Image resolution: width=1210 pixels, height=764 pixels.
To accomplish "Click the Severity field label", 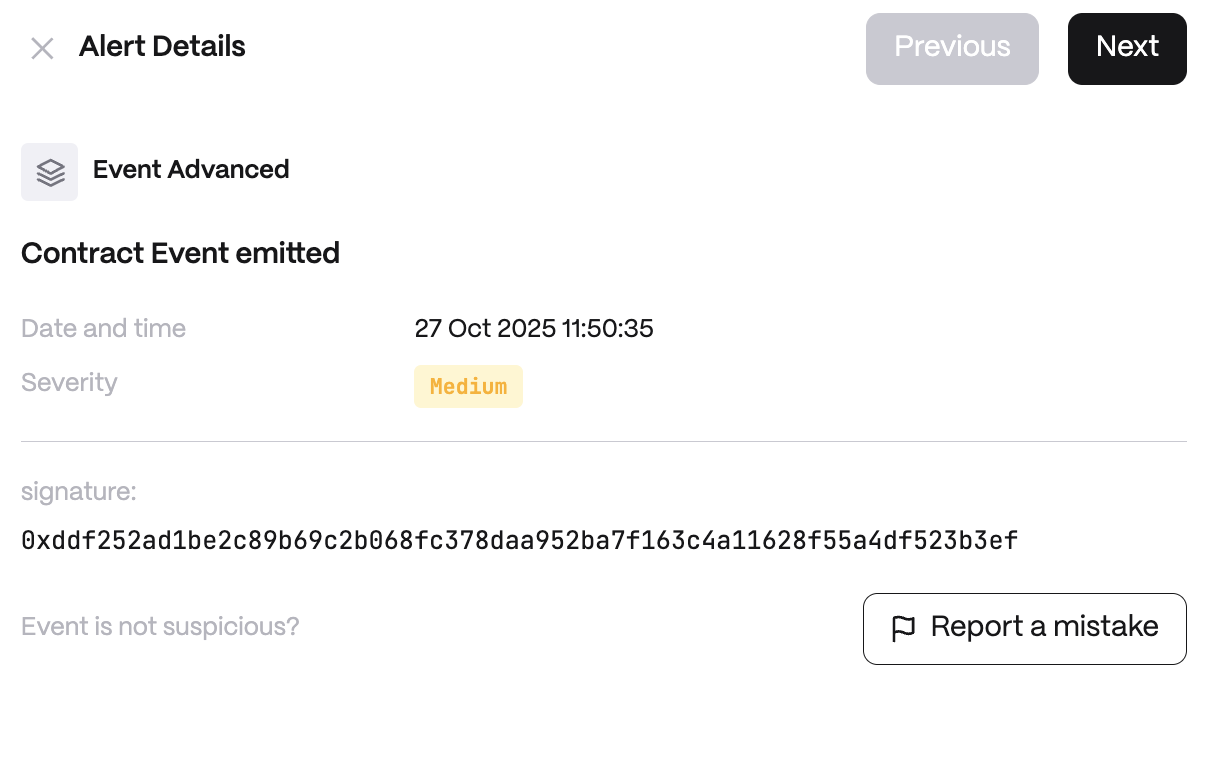I will coord(69,383).
